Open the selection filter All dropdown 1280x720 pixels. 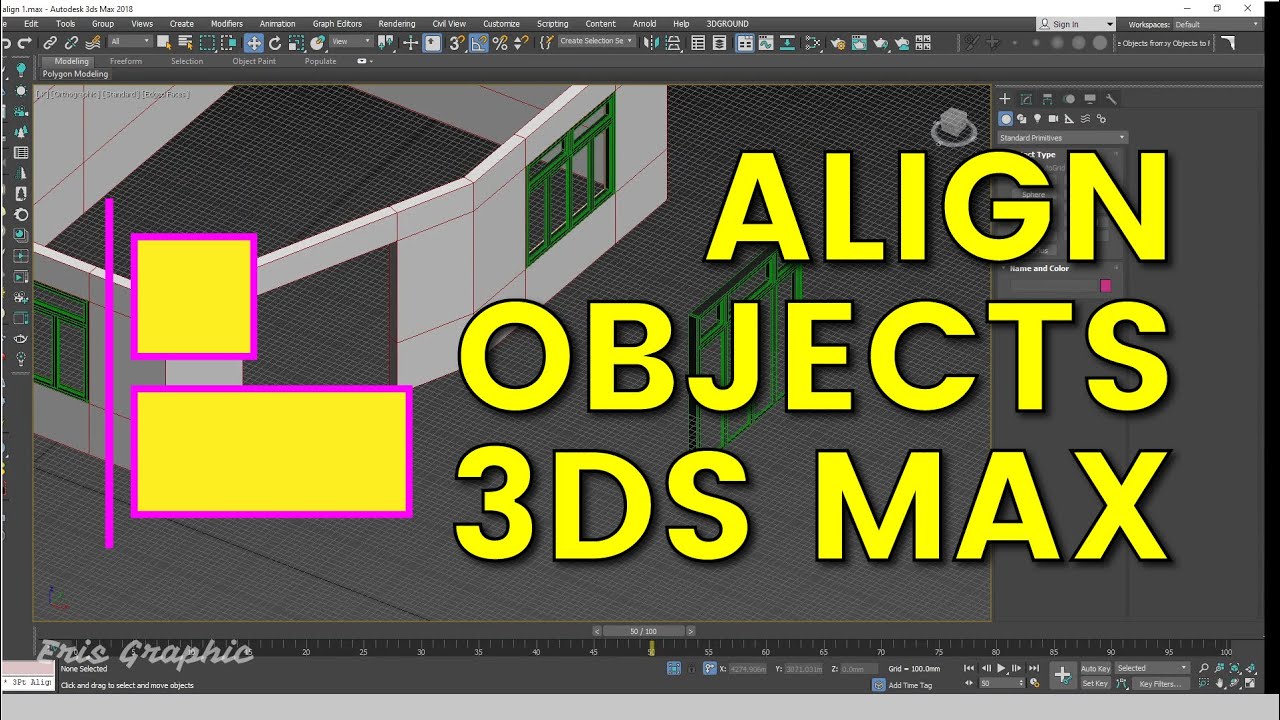coord(130,42)
